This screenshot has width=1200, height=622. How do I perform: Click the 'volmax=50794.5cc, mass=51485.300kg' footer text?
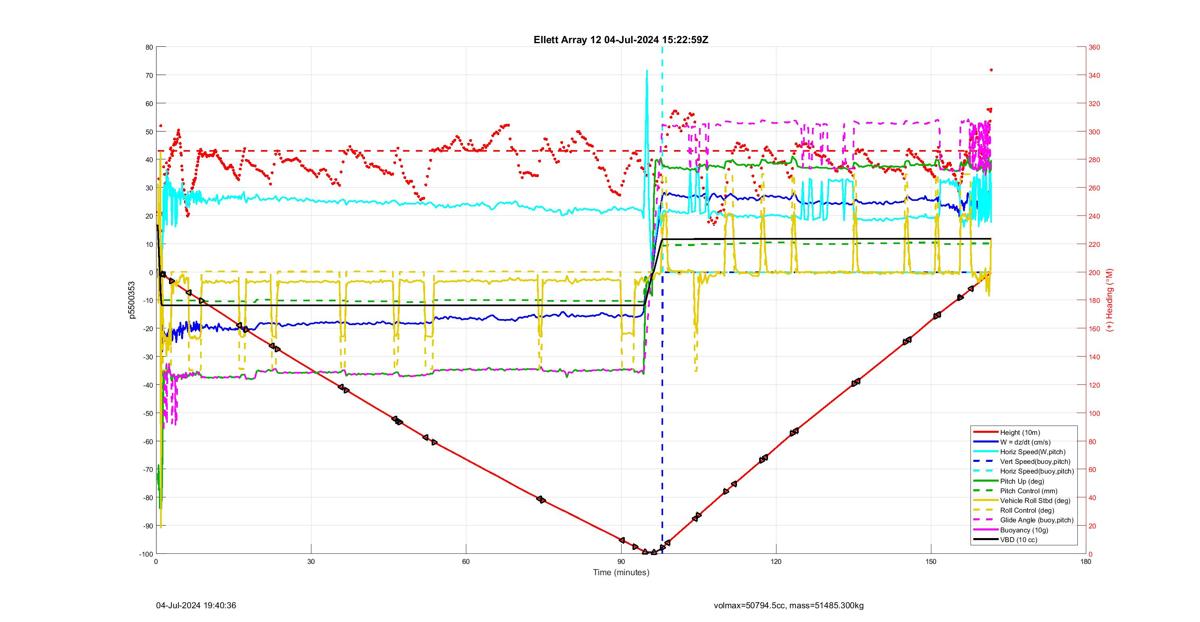(x=789, y=605)
